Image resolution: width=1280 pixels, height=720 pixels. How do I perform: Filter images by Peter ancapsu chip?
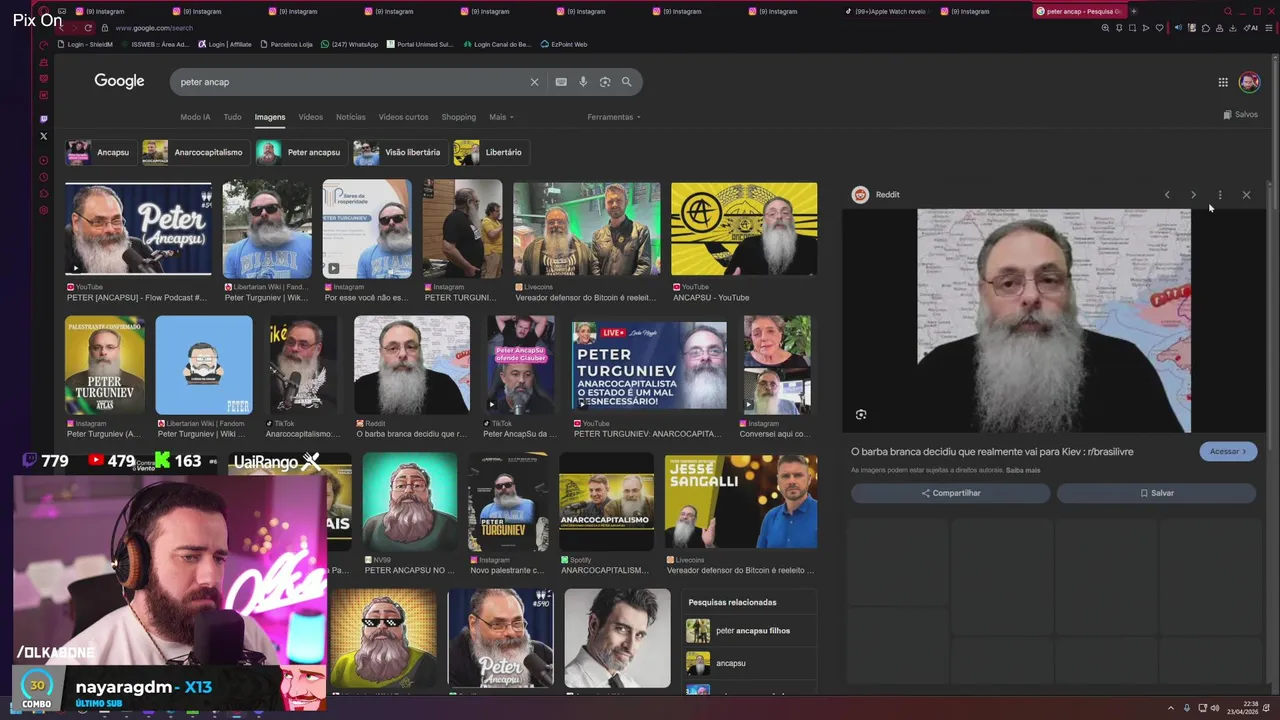[300, 152]
